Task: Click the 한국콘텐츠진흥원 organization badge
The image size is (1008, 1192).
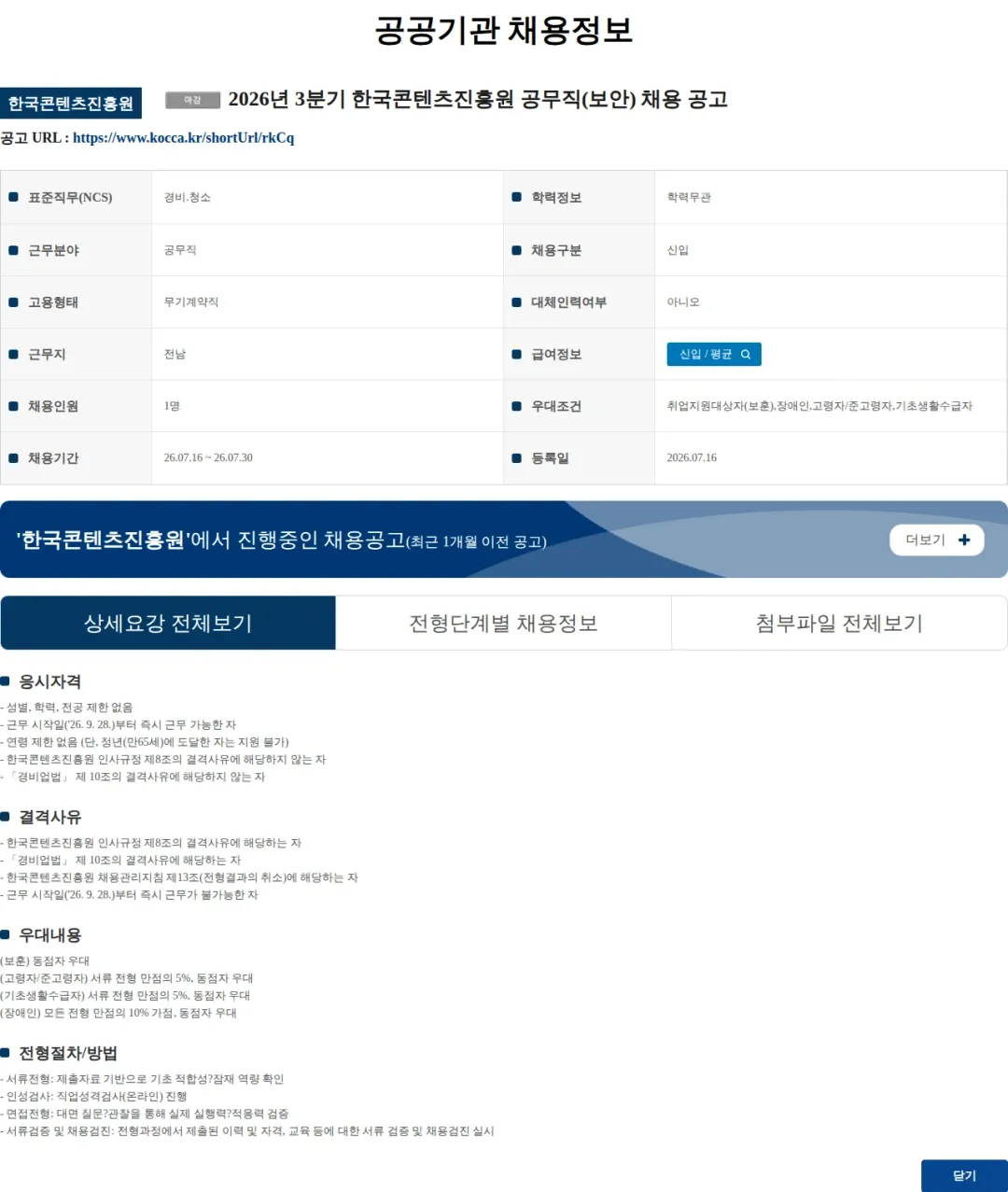Action: 71,104
